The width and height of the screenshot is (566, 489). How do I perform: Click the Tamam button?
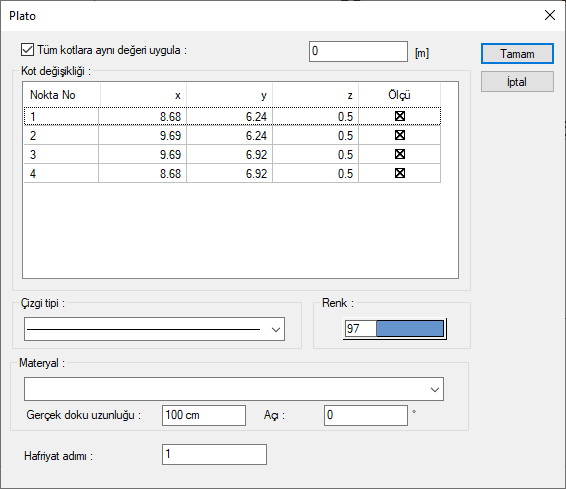coord(517,54)
